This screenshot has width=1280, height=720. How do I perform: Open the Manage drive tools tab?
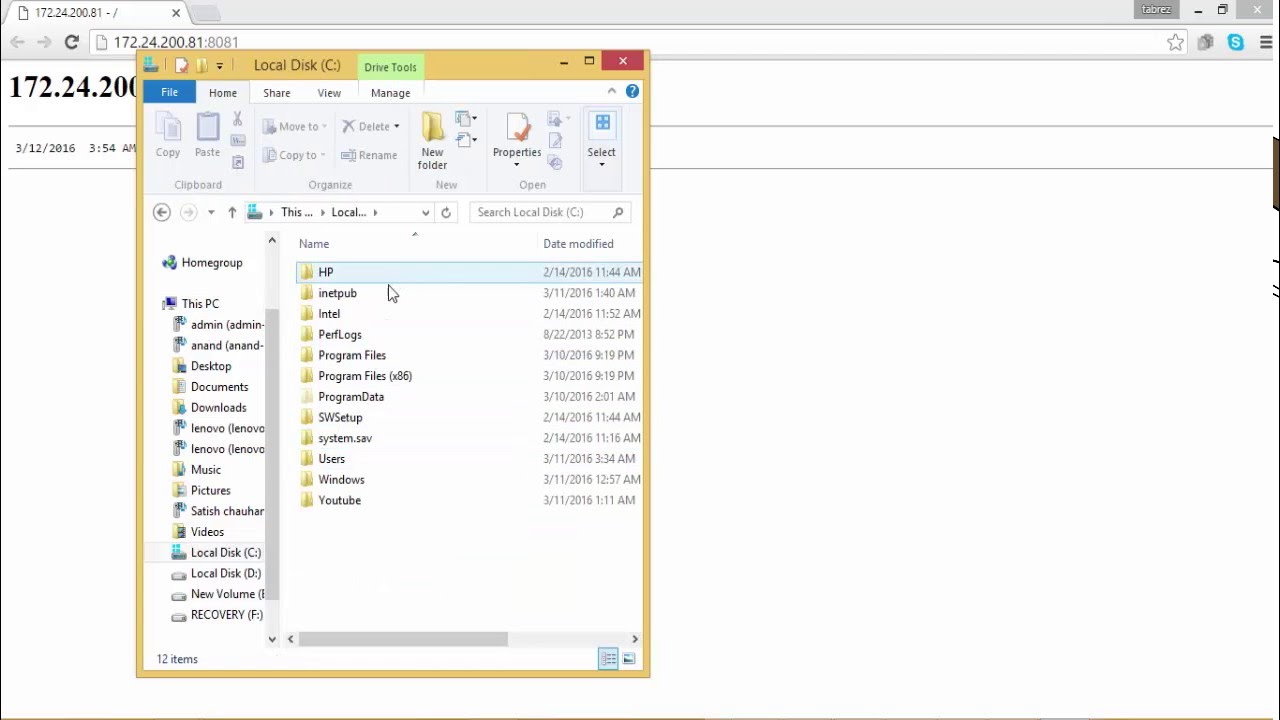click(x=390, y=93)
